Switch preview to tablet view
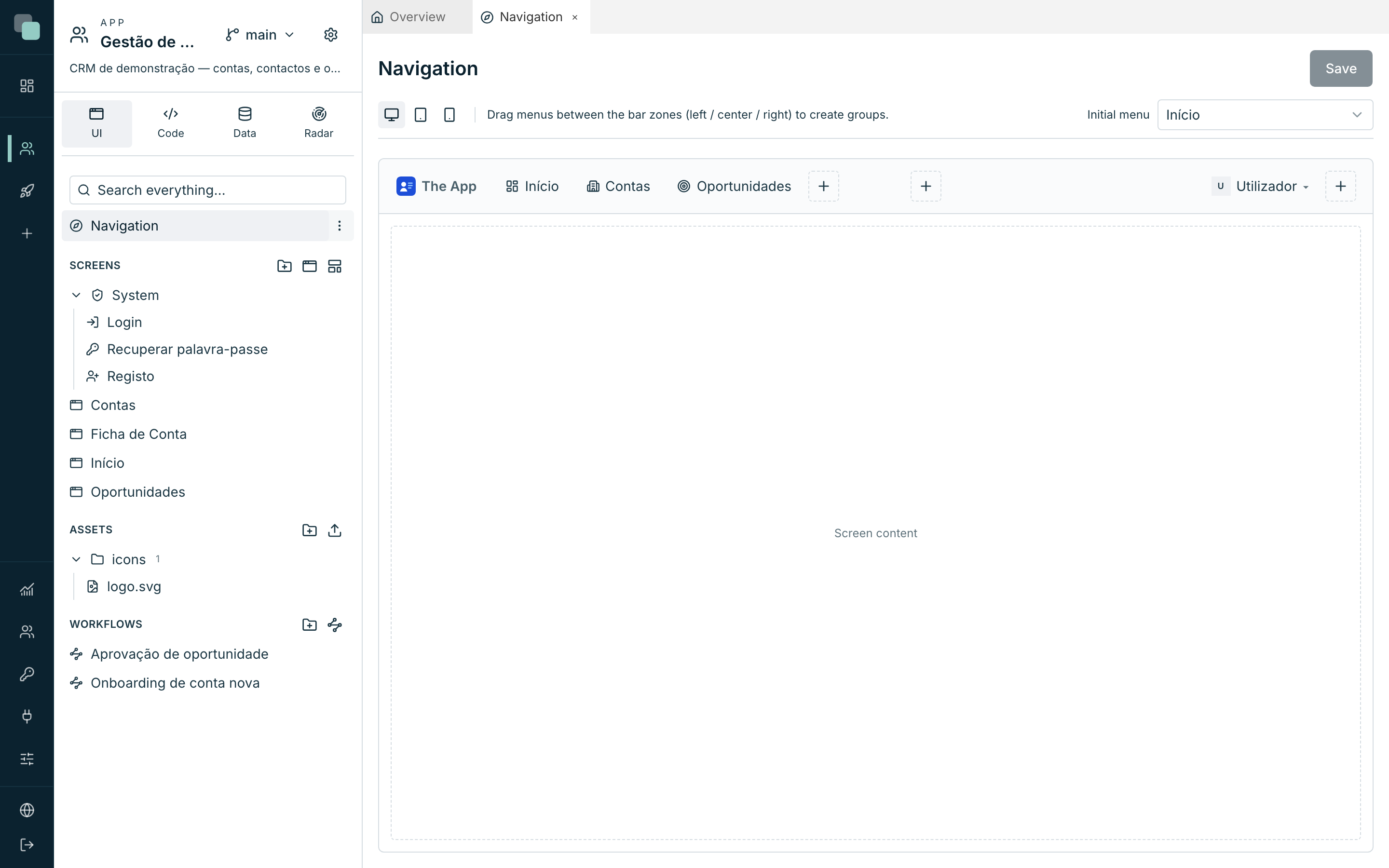 point(421,115)
